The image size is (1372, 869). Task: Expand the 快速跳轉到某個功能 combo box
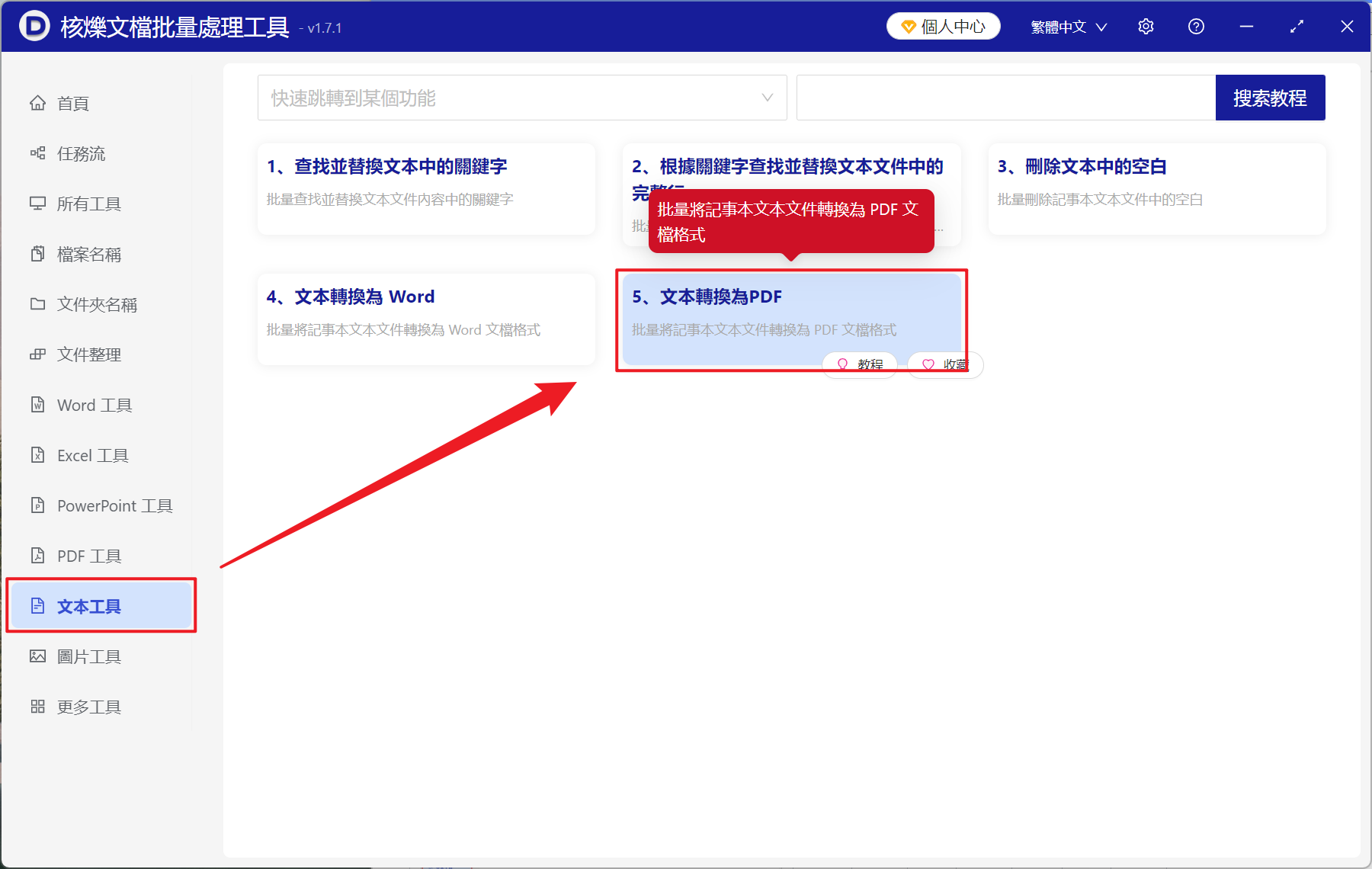[x=522, y=98]
